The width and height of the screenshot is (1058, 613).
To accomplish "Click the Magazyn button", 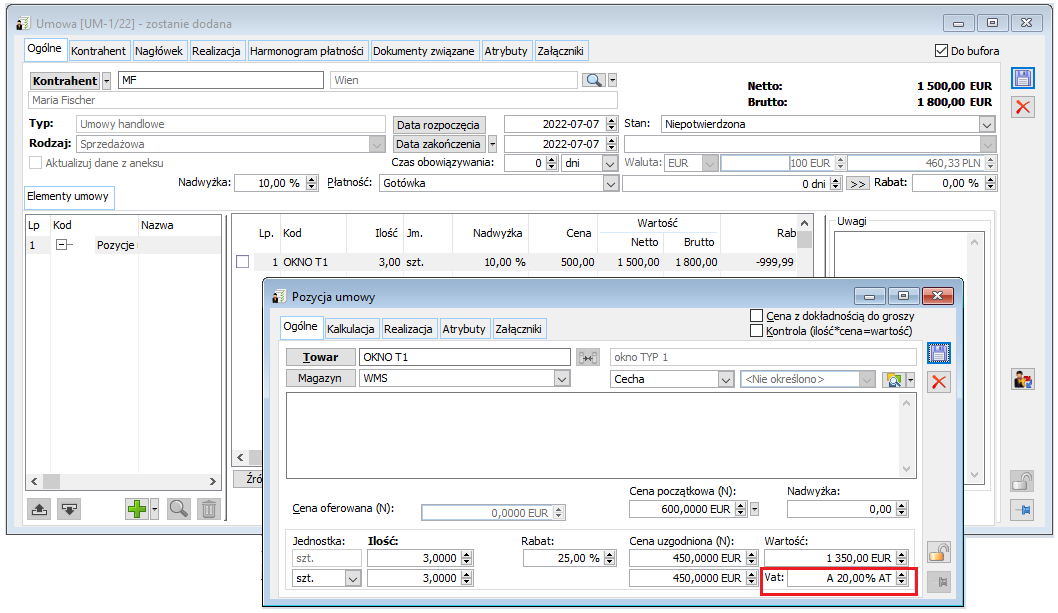I will tap(321, 379).
